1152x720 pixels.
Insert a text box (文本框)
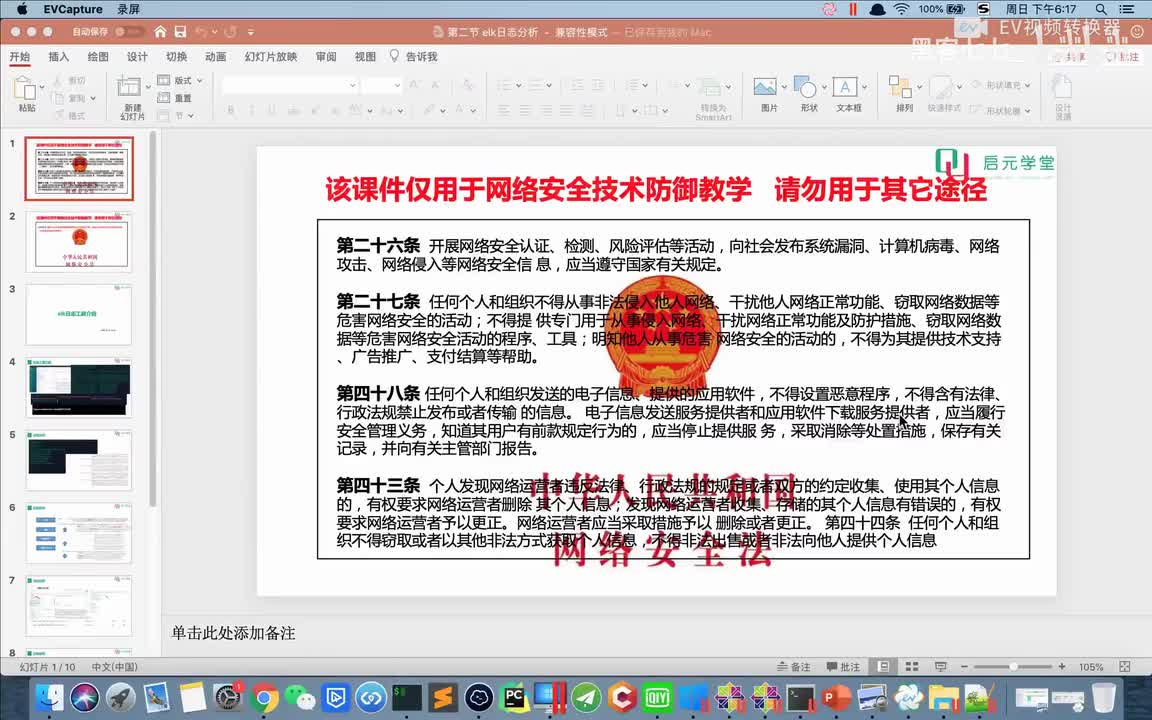[845, 87]
